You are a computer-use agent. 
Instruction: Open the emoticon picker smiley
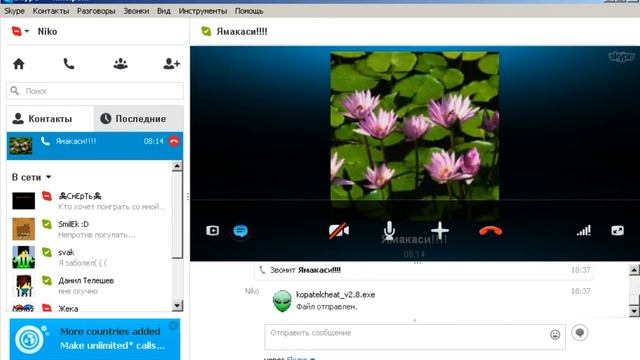coord(555,335)
